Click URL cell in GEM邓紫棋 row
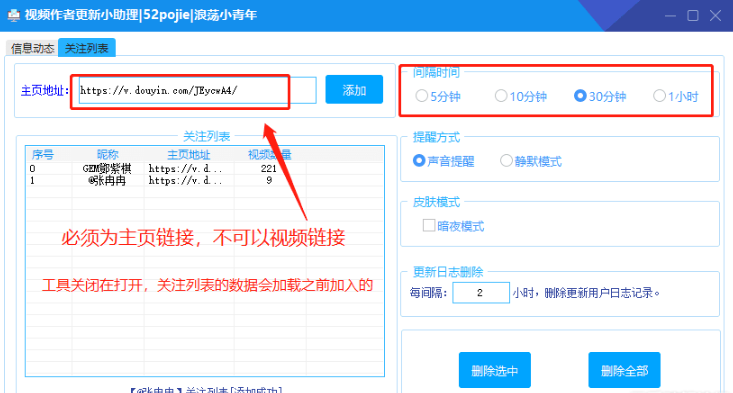Screen dimensions: 733x393 (185, 168)
